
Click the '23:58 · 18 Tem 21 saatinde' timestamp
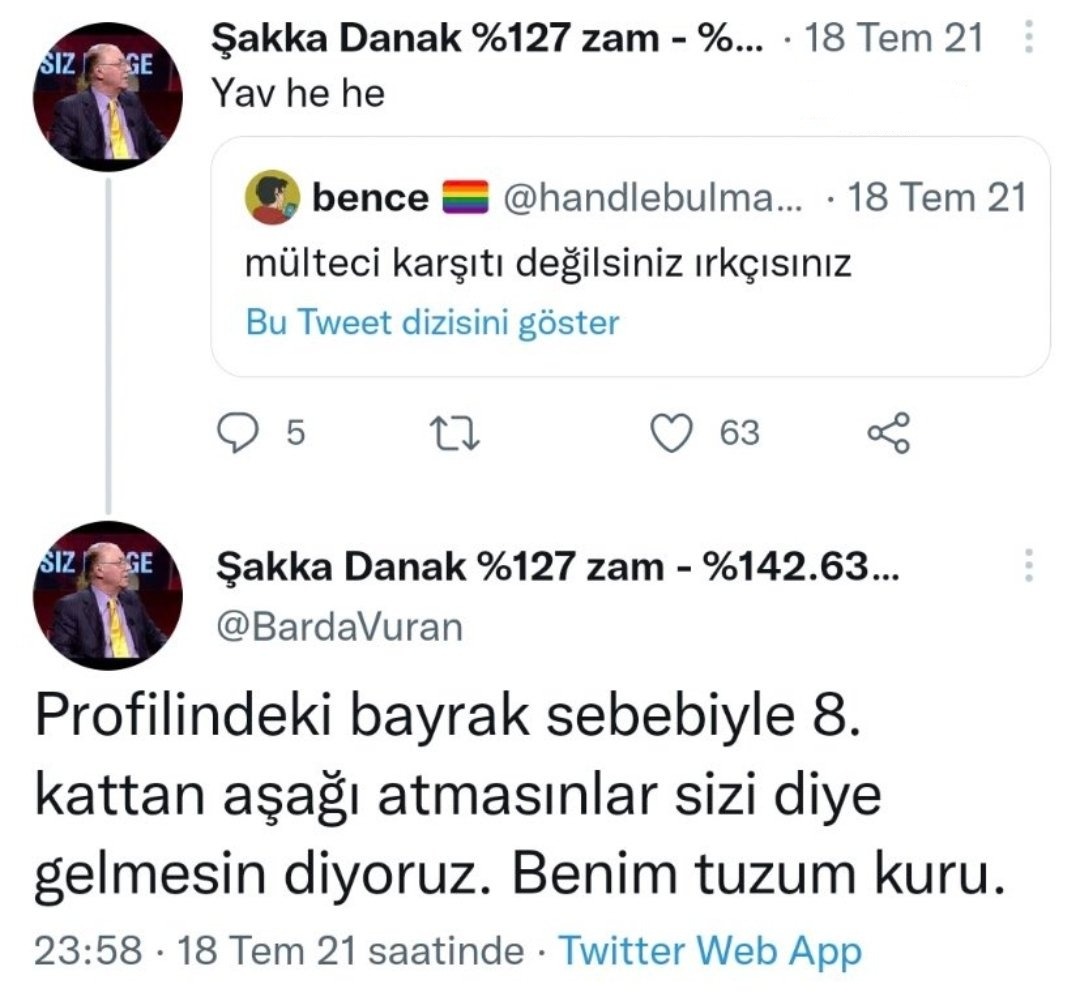tap(278, 951)
